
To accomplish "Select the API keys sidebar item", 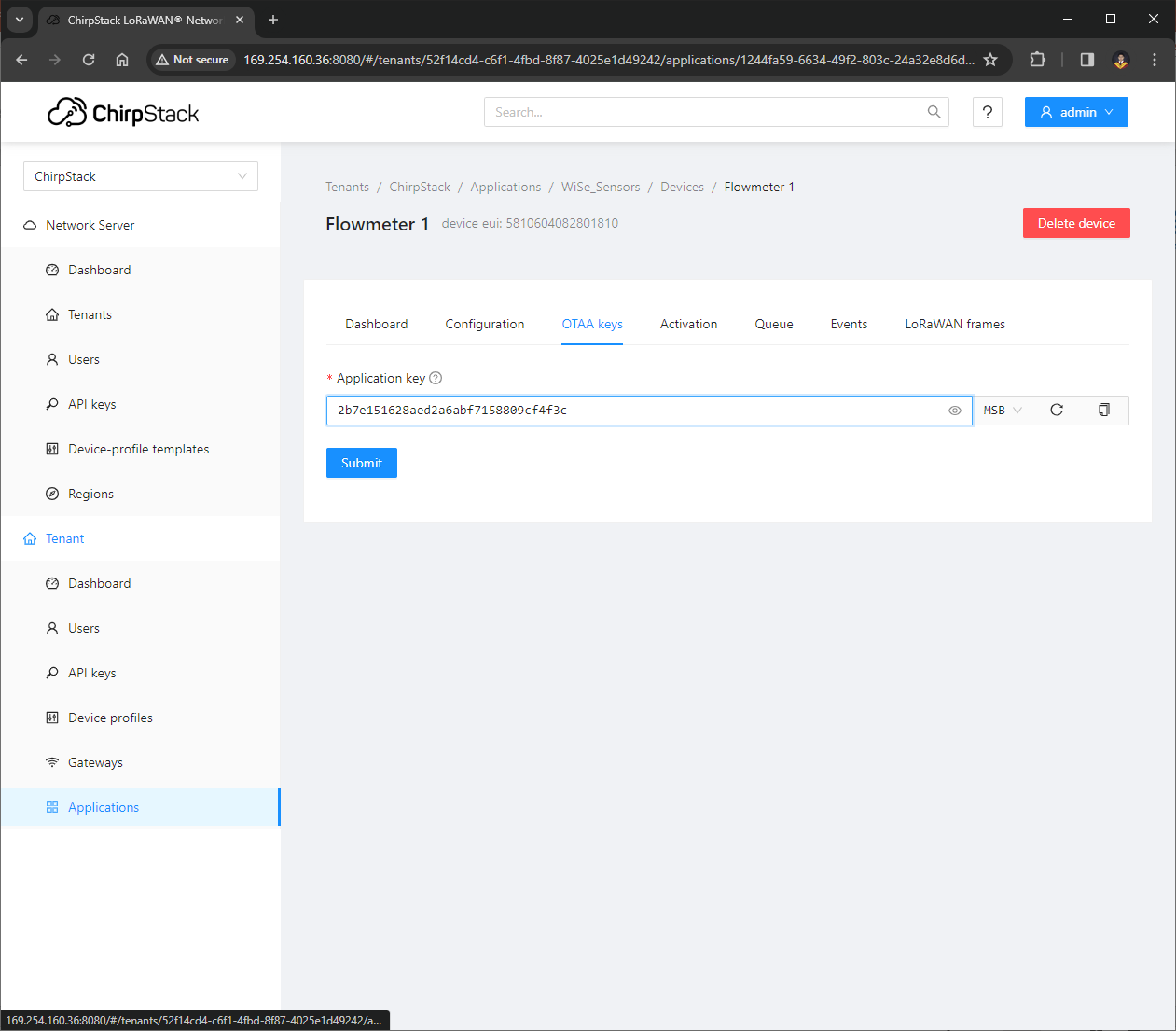I will [91, 404].
